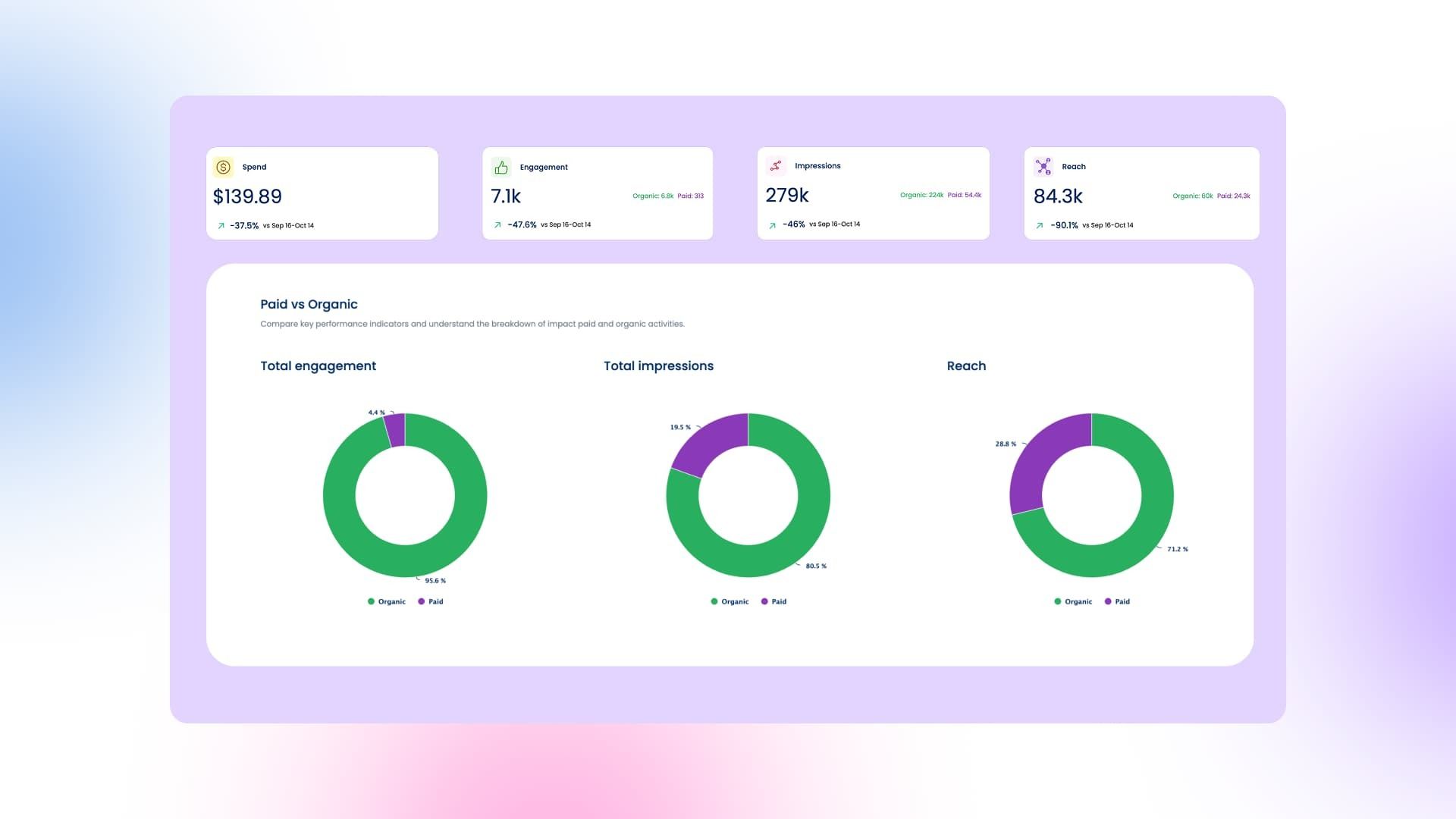Click the trend arrow in Spend card

tap(221, 226)
